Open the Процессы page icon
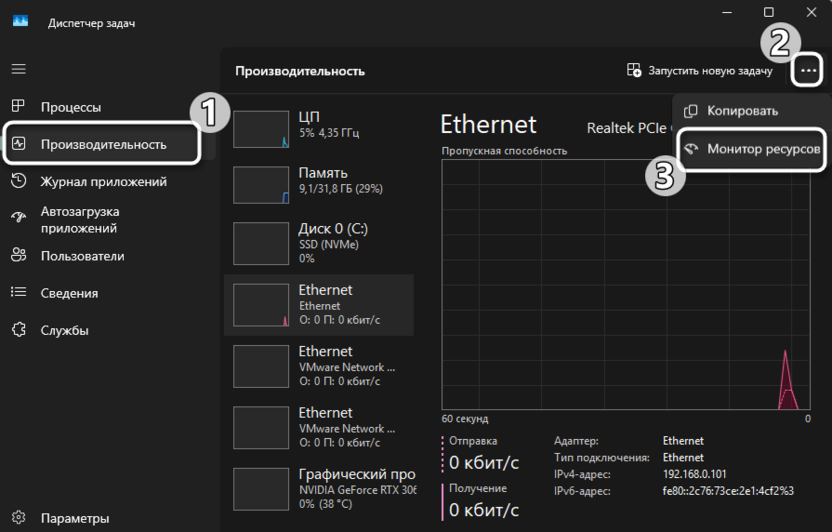832x532 pixels. coord(19,107)
